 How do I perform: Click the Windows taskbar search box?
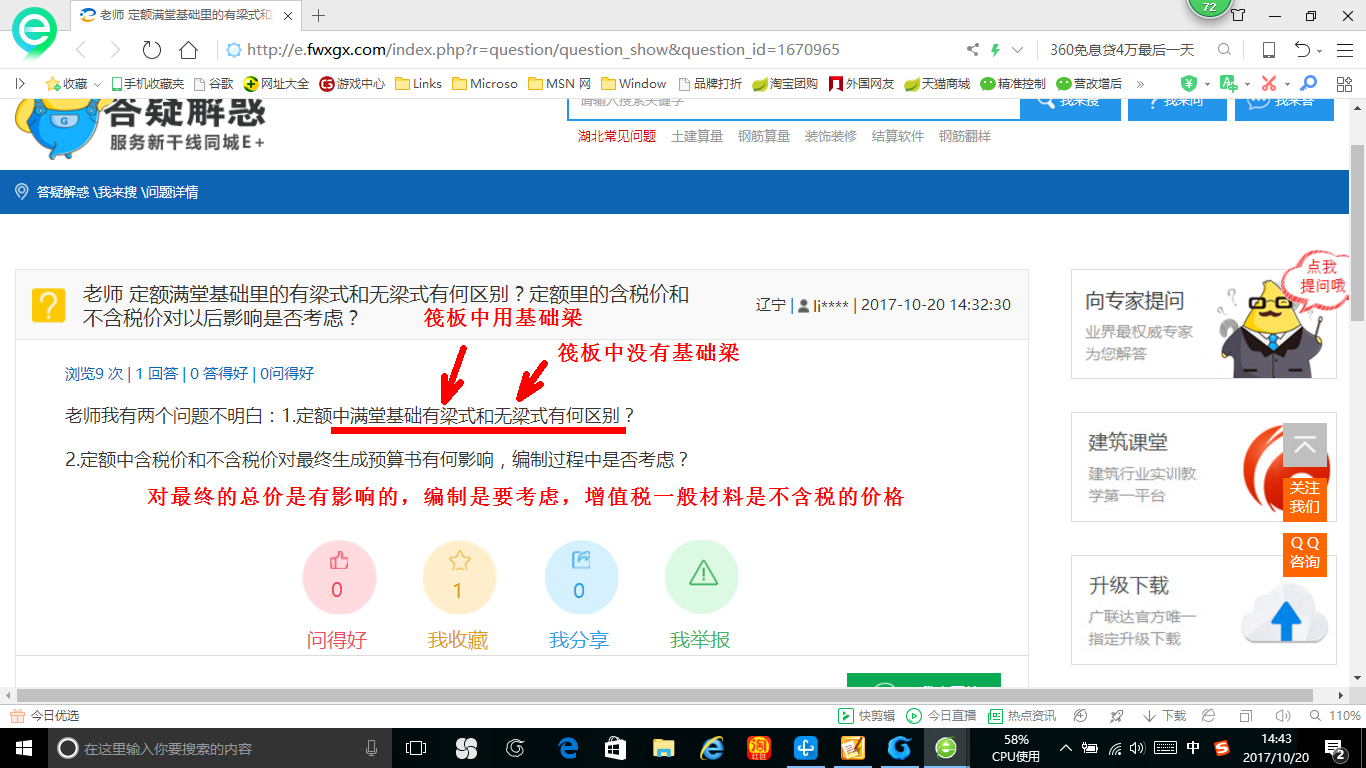pyautogui.click(x=220, y=748)
